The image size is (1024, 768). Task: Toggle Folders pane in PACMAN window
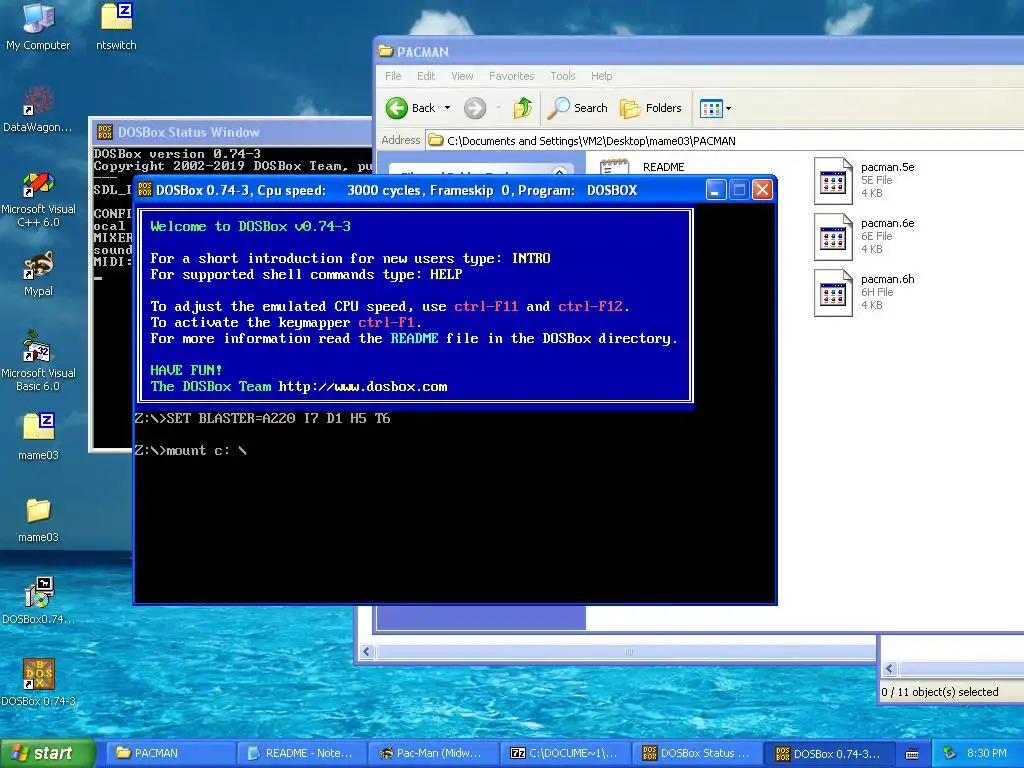point(650,108)
